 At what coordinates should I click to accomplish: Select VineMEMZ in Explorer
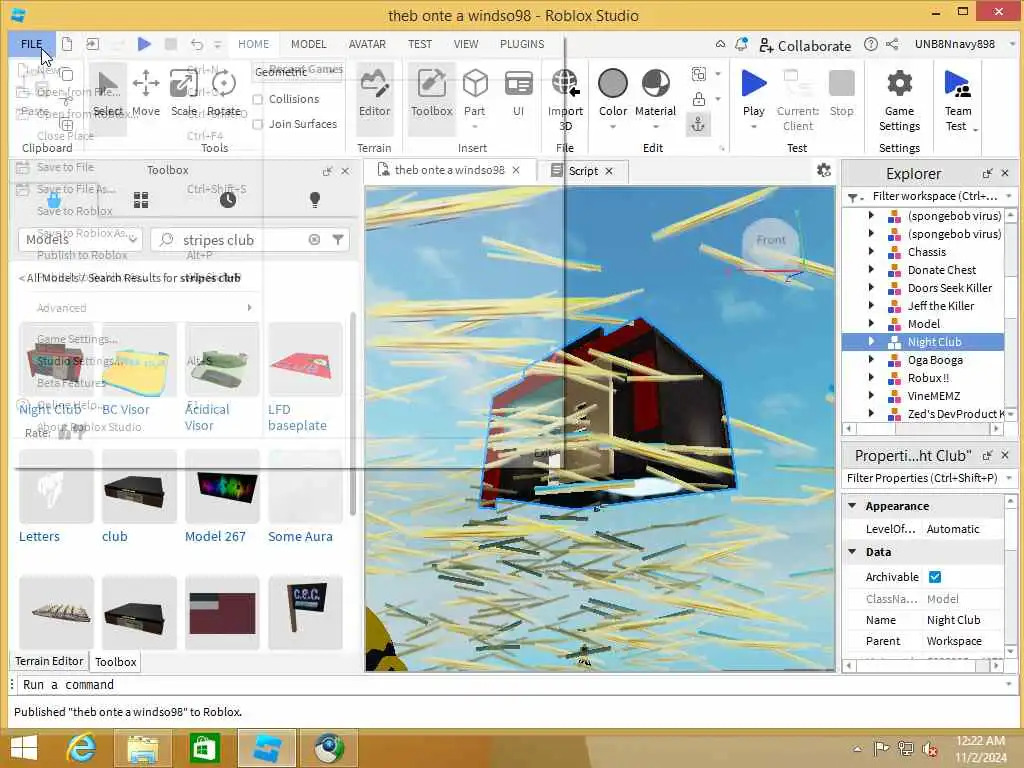[933, 396]
